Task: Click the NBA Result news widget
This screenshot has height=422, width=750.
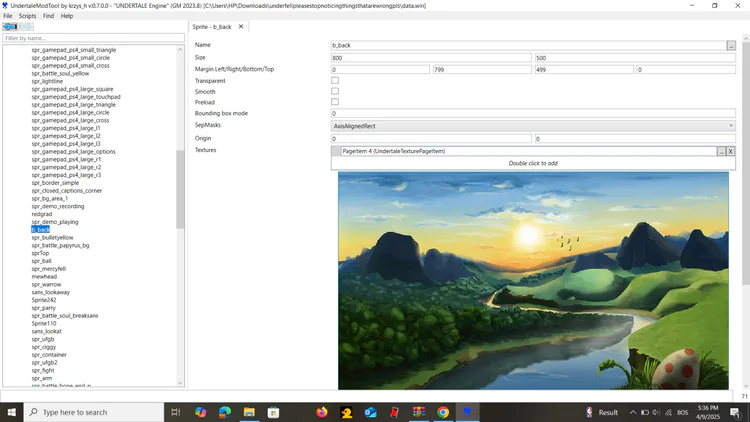Action: pos(602,412)
